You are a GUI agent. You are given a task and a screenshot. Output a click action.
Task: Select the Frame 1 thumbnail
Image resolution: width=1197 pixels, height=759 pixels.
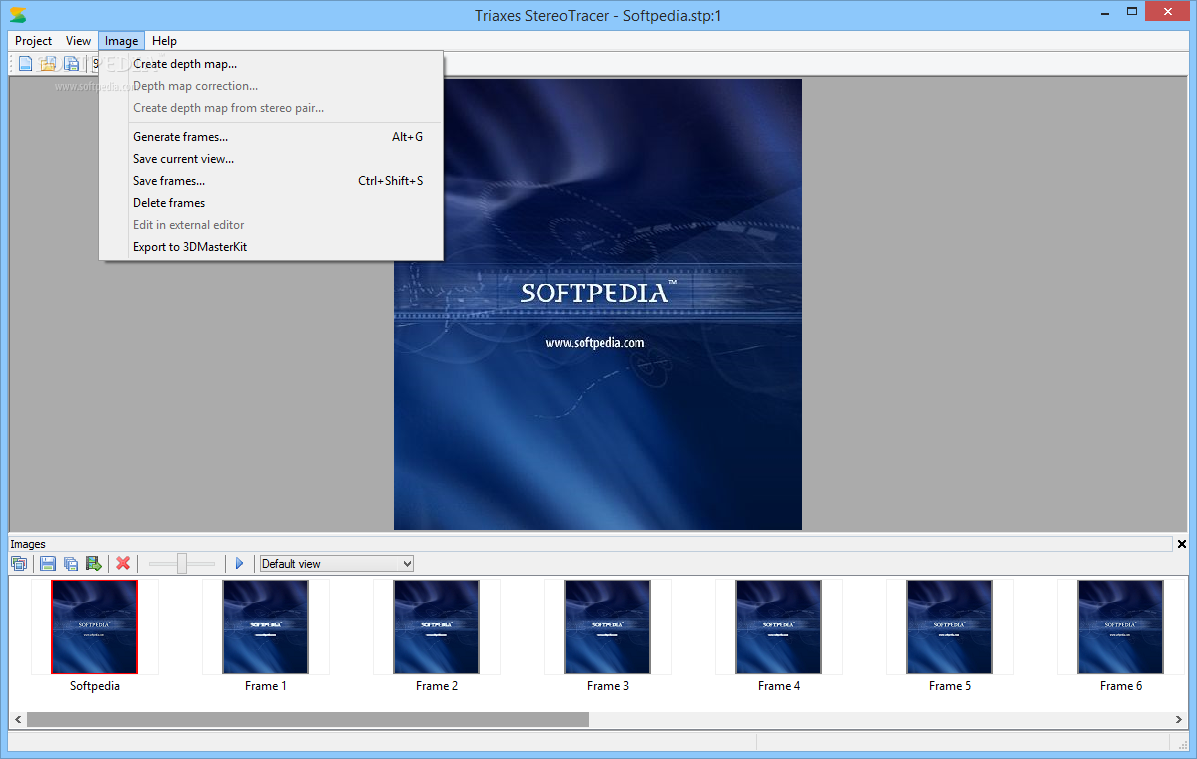click(x=266, y=627)
